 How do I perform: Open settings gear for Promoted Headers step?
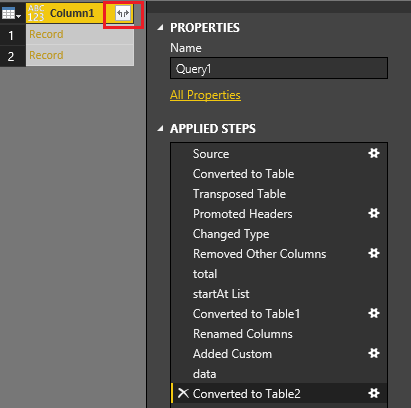click(x=374, y=213)
